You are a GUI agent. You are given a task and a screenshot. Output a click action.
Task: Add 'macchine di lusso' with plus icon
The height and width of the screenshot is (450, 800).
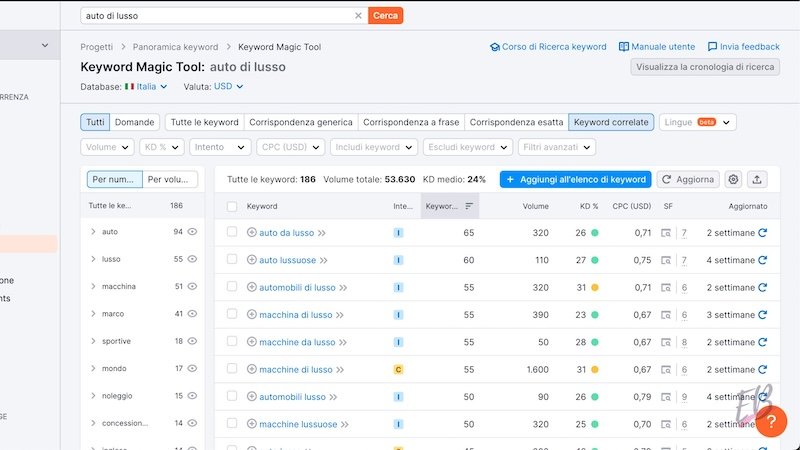[x=252, y=369]
